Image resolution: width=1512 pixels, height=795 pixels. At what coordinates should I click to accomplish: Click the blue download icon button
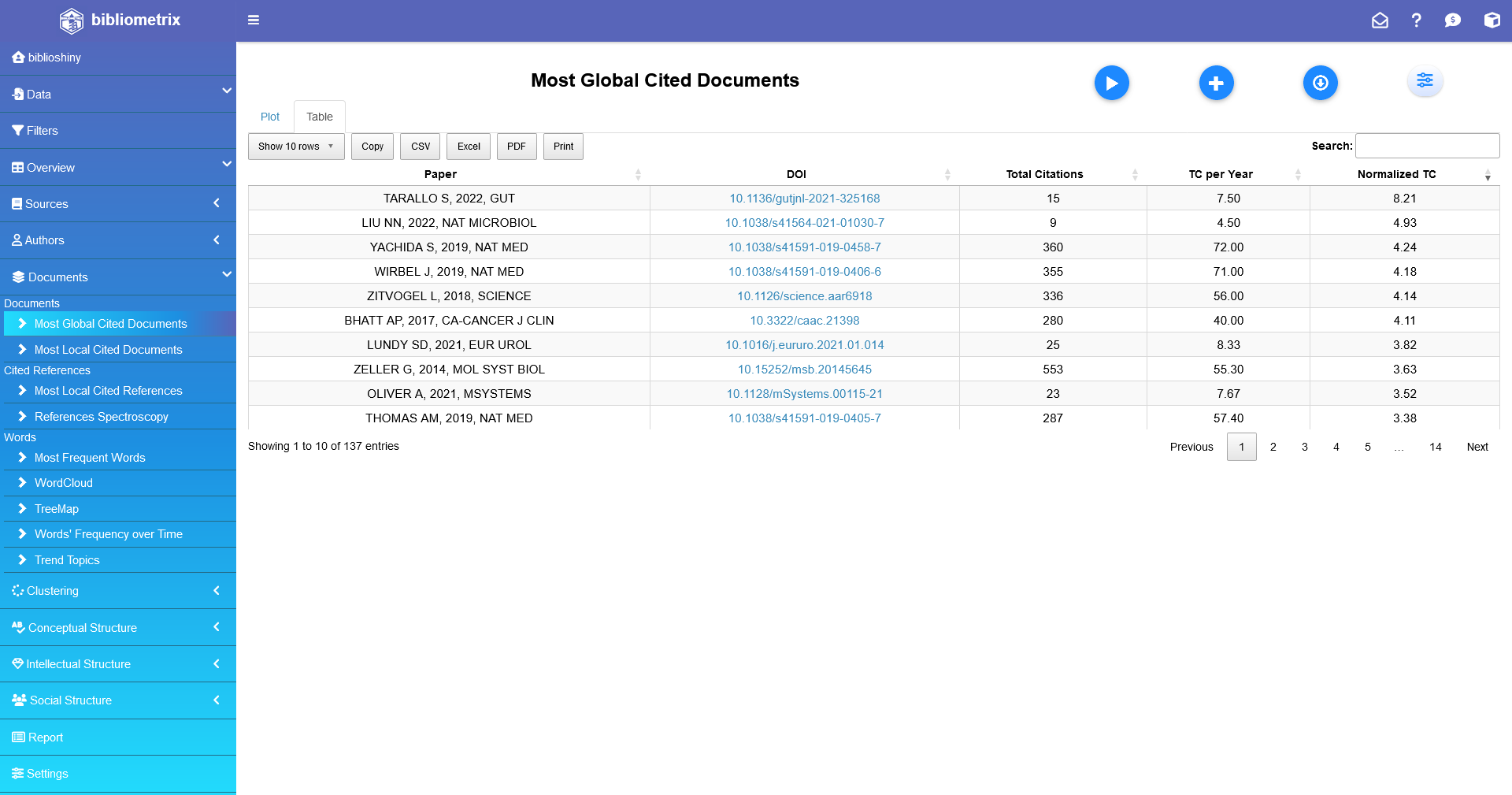[1320, 83]
